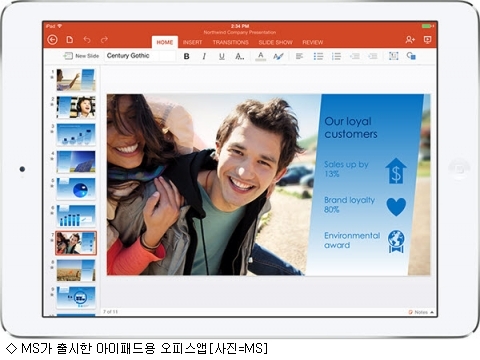This screenshot has height=360, width=480.
Task: Open more text formatting options
Action: [239, 56]
